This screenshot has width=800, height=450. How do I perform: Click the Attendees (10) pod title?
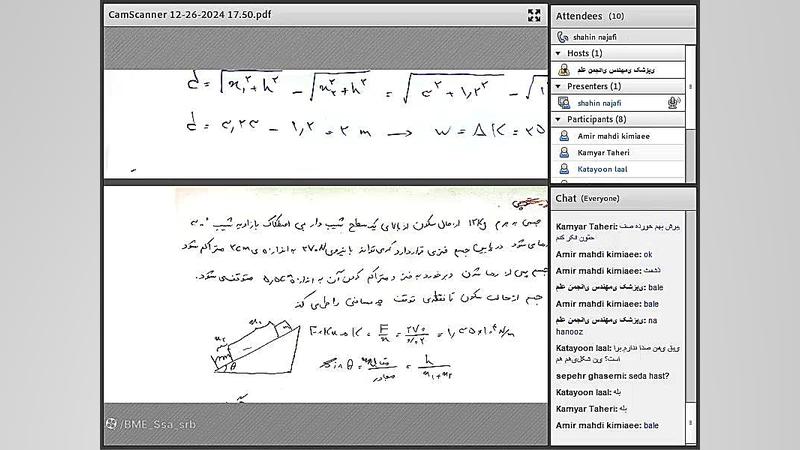pos(590,16)
